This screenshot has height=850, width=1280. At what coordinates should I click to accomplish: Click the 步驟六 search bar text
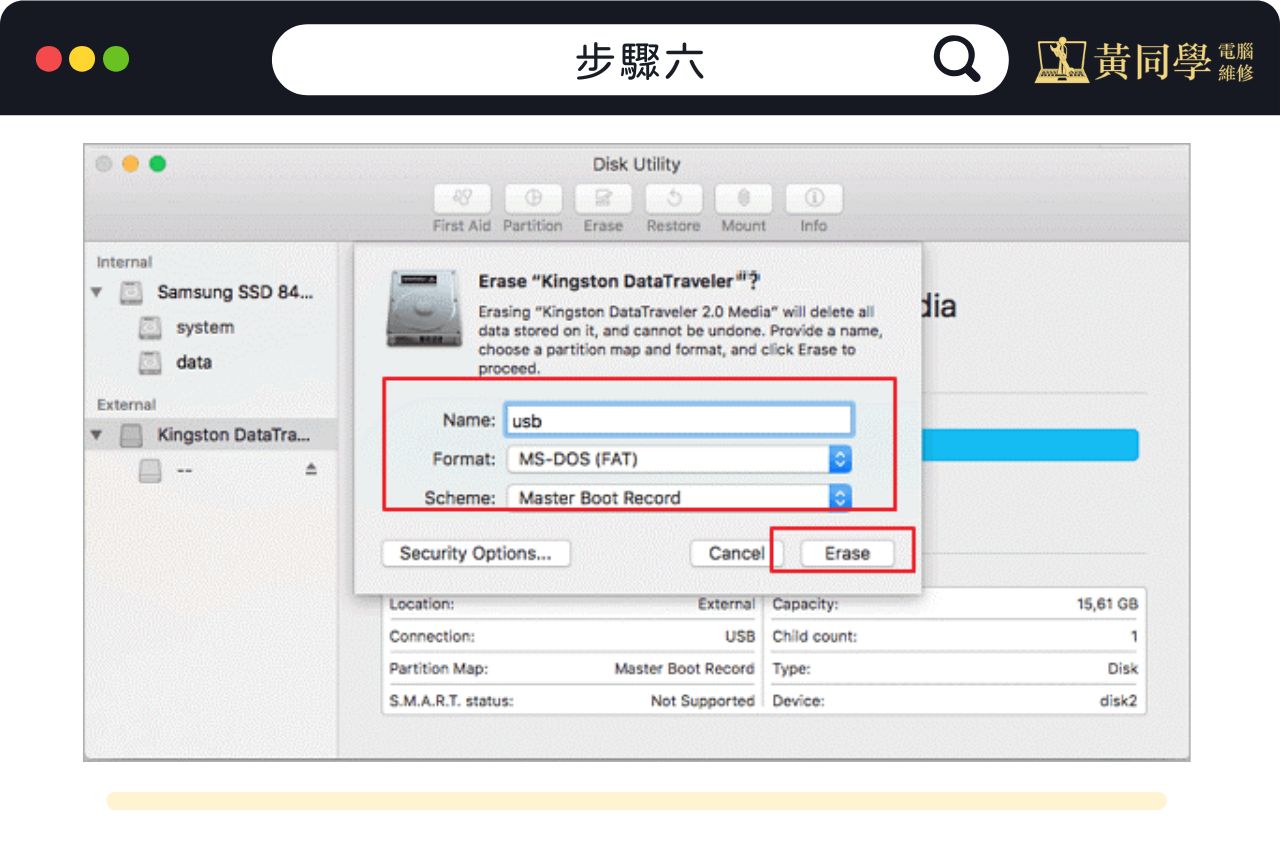click(x=640, y=61)
